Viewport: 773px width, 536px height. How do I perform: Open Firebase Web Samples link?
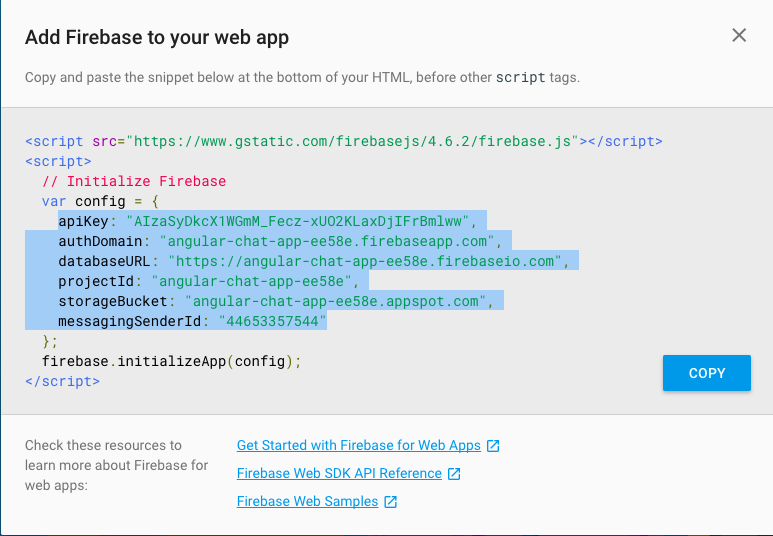[x=307, y=501]
